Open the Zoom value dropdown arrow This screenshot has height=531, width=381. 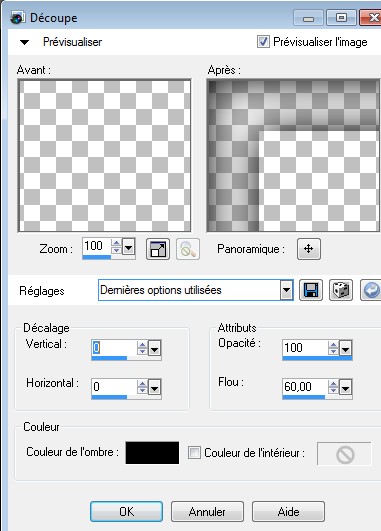pyautogui.click(x=128, y=247)
